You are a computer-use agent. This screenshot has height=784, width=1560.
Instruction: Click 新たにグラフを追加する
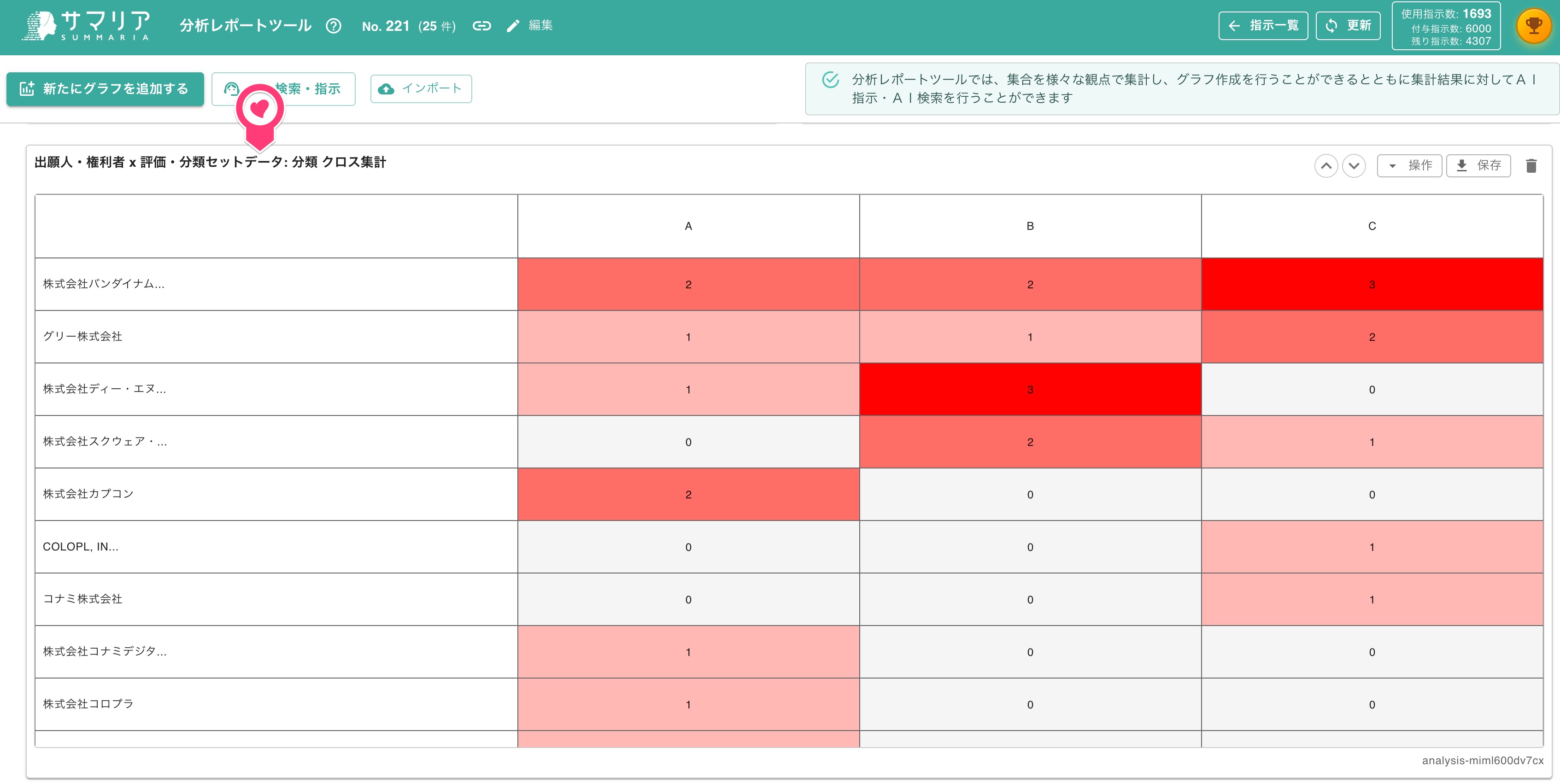[105, 89]
